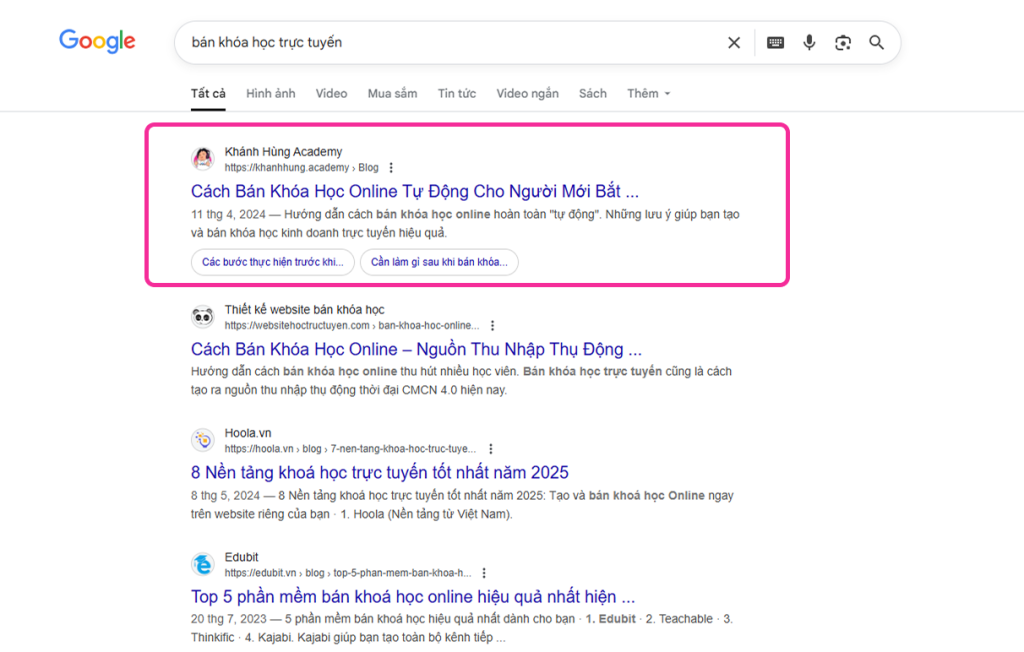Viewport: 1024px width, 652px height.
Task: Switch to the Video ngắn tab
Action: (x=527, y=93)
